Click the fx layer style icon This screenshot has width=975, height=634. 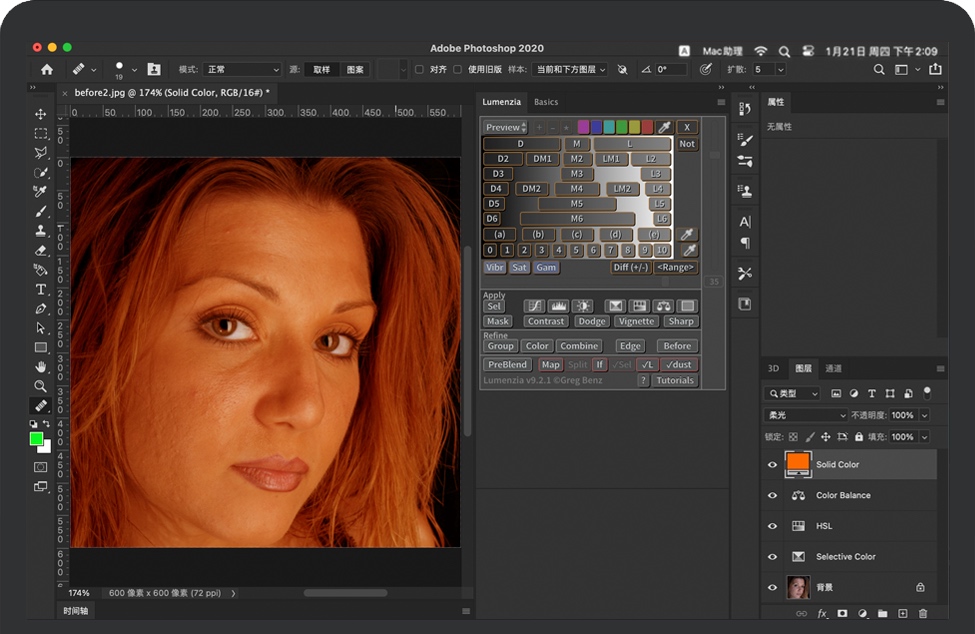tap(822, 613)
